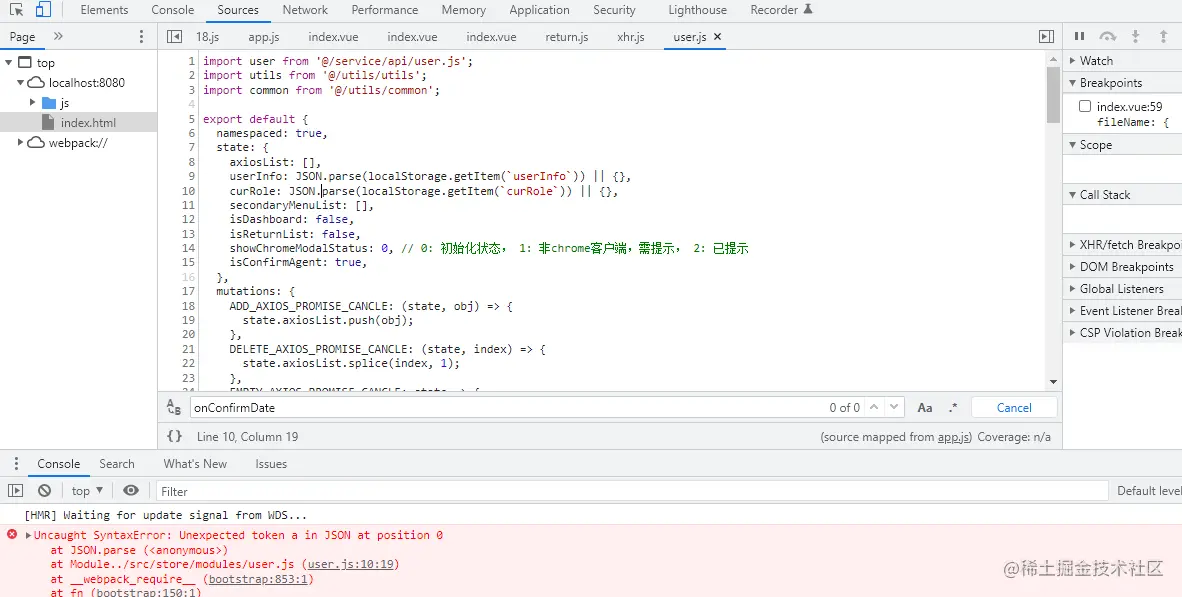
Task: Enable the index.vue:59 breakpoint checkbox
Action: [1085, 106]
